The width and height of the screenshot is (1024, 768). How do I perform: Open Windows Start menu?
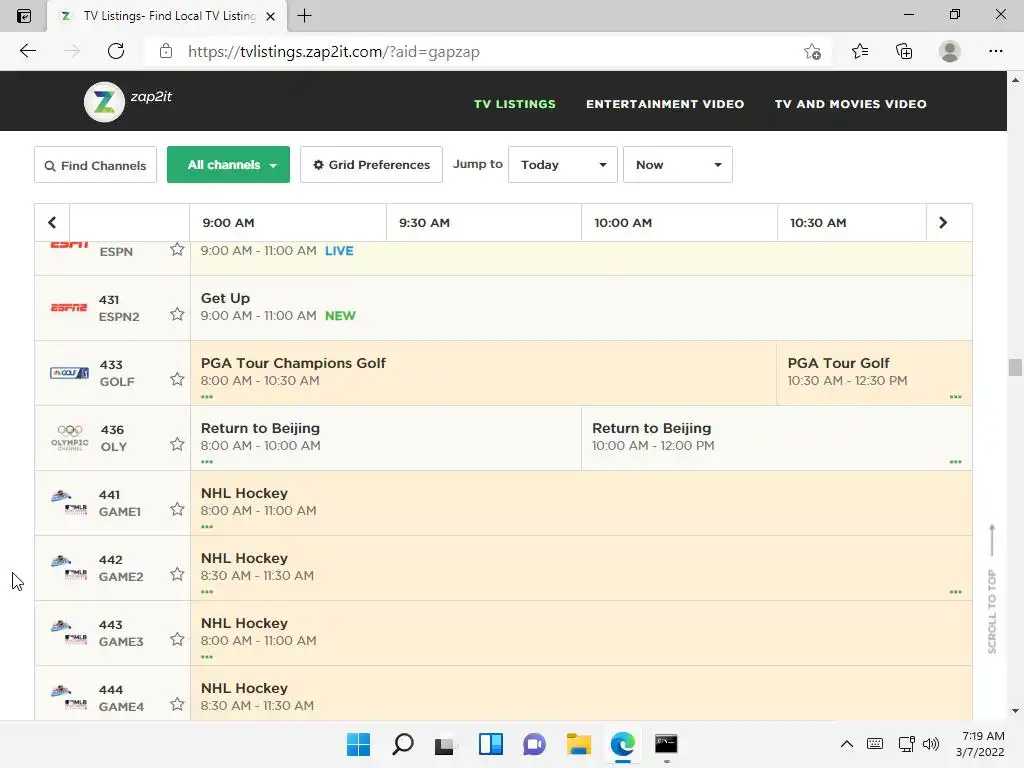click(358, 744)
